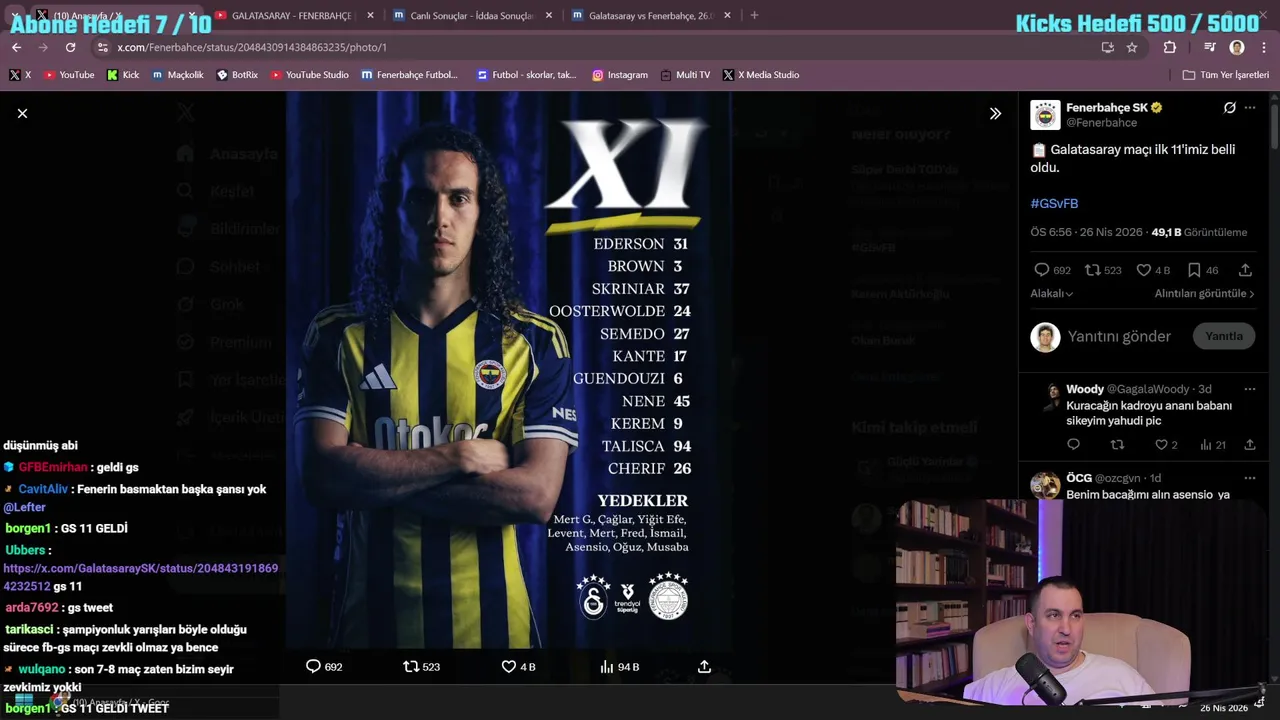Open the Kick bookmark
Viewport: 1280px width, 720px height.
tap(123, 75)
